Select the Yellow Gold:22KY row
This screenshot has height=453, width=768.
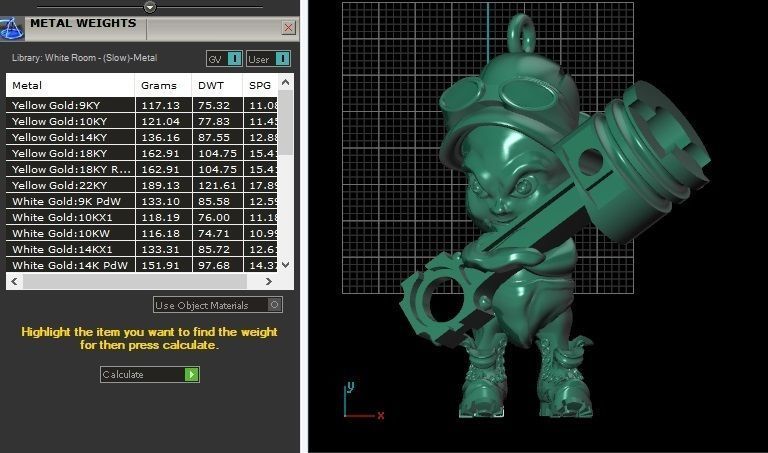coord(142,186)
